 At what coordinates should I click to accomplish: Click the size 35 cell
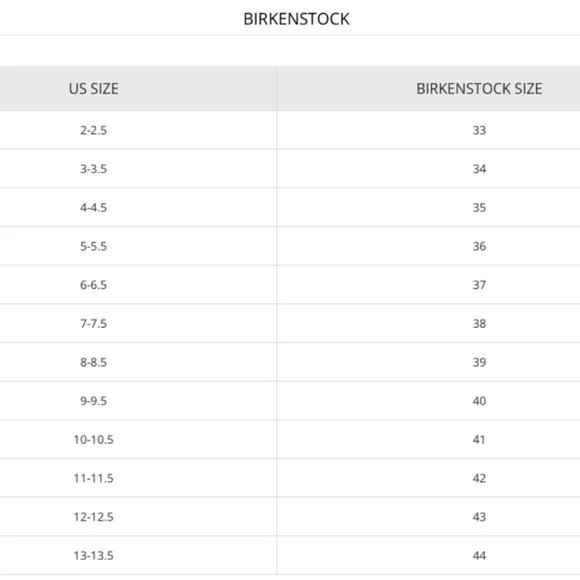point(479,208)
